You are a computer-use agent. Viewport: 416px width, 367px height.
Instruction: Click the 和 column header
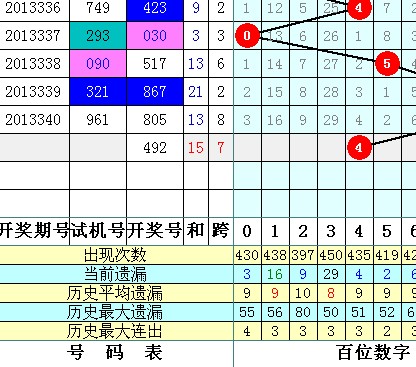(196, 231)
